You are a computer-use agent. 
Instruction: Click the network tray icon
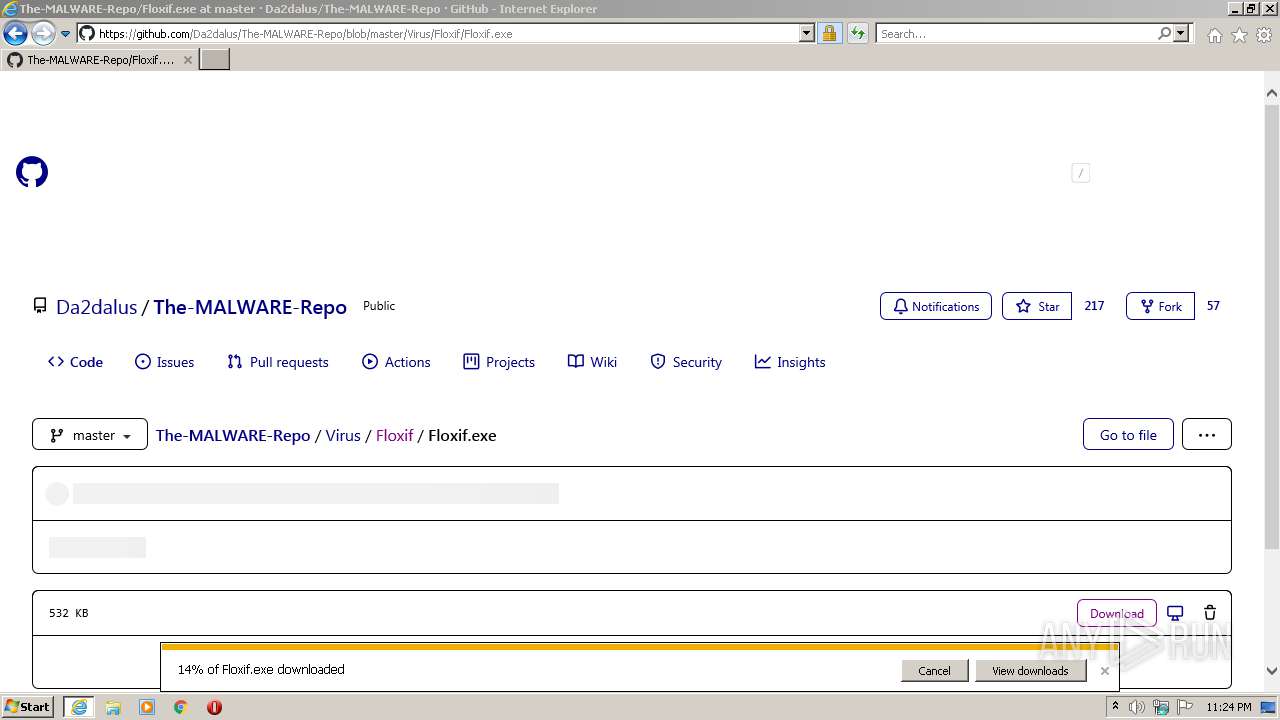point(1161,707)
